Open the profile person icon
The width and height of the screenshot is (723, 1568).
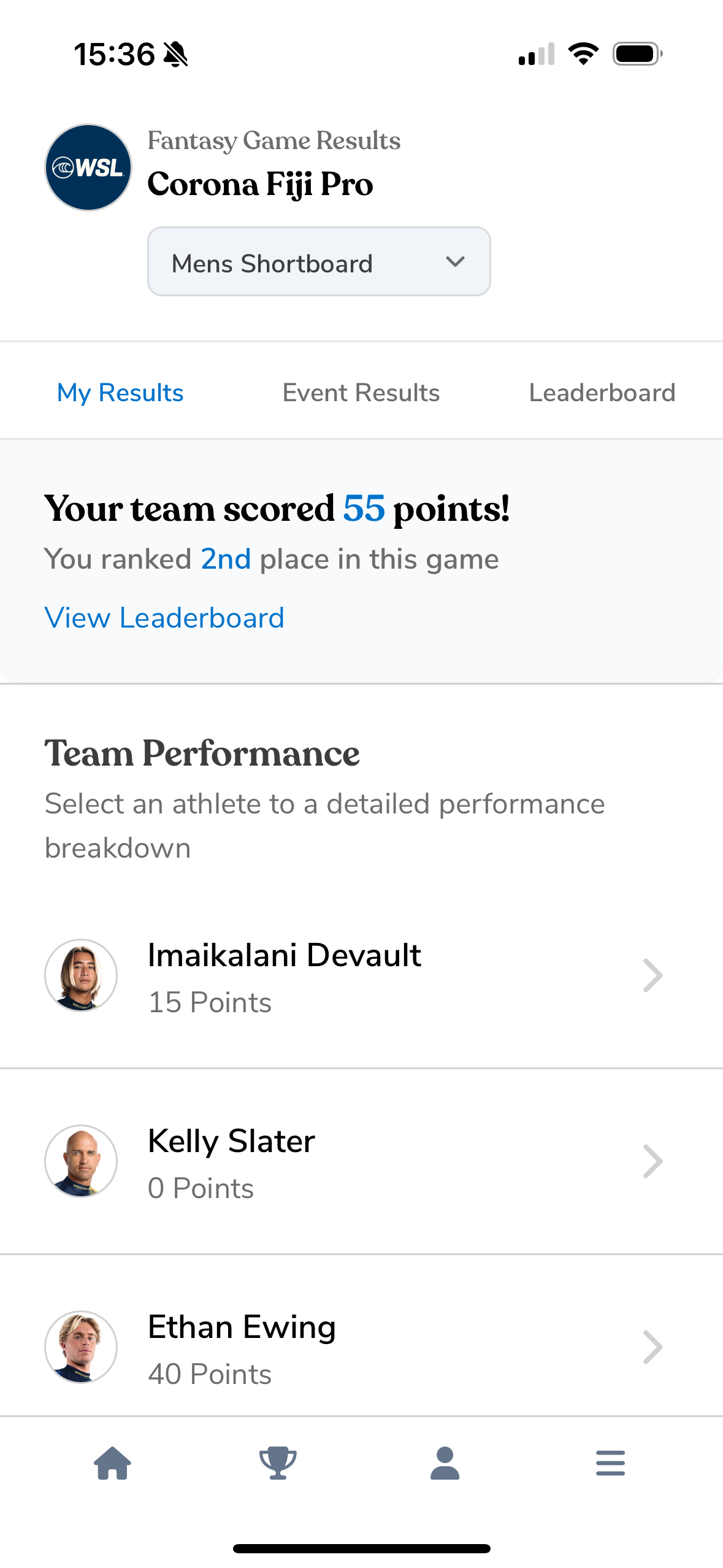coord(445,1463)
